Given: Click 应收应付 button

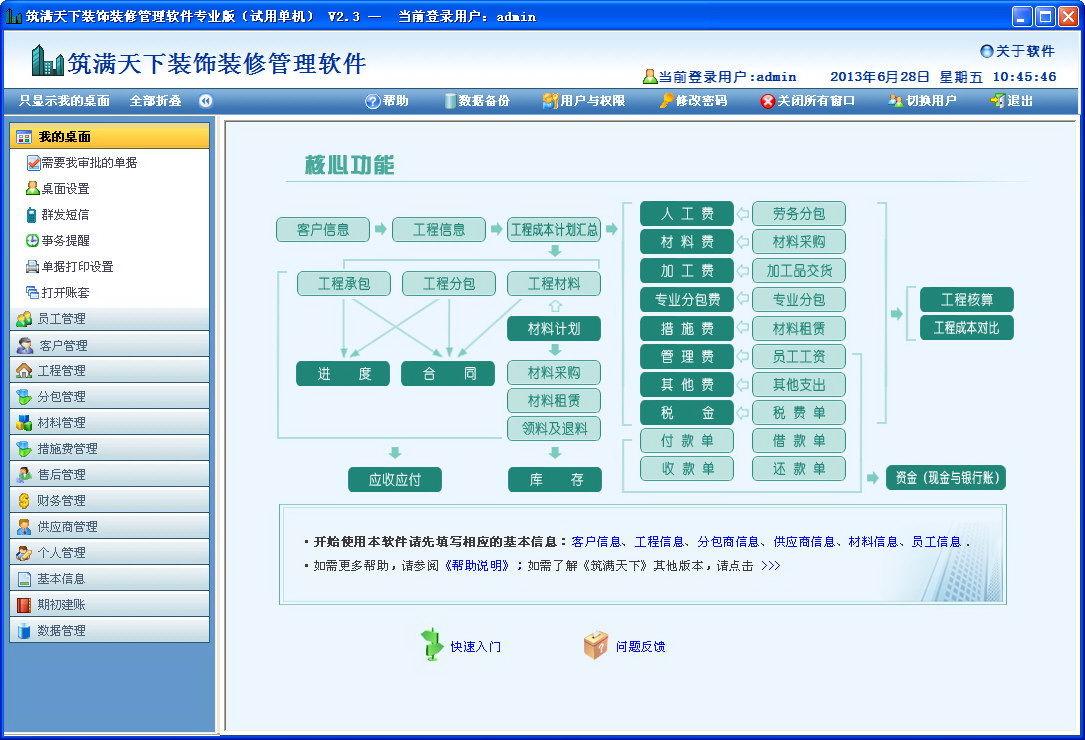Looking at the screenshot, I should tap(395, 480).
